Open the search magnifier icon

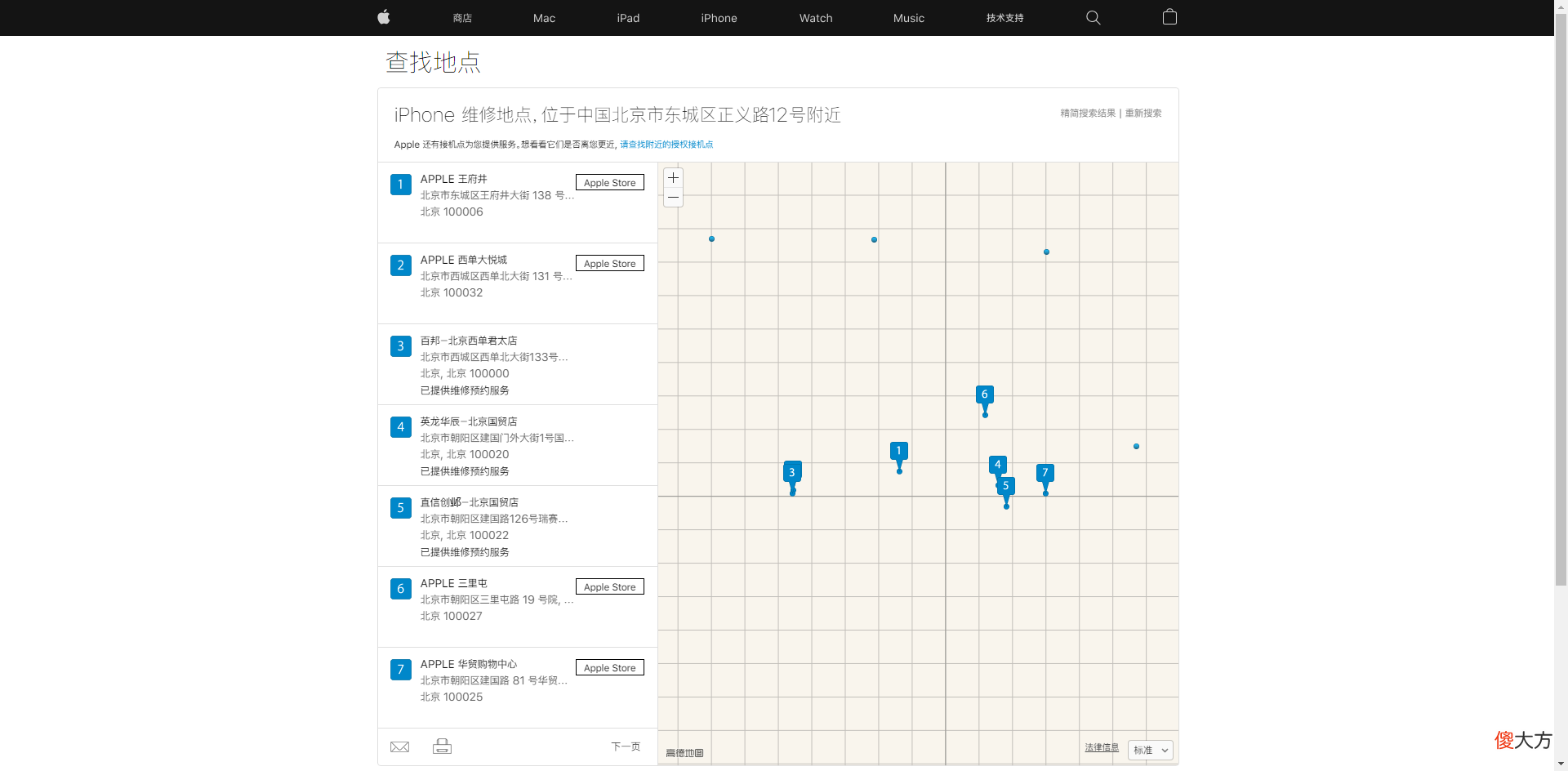pyautogui.click(x=1094, y=18)
